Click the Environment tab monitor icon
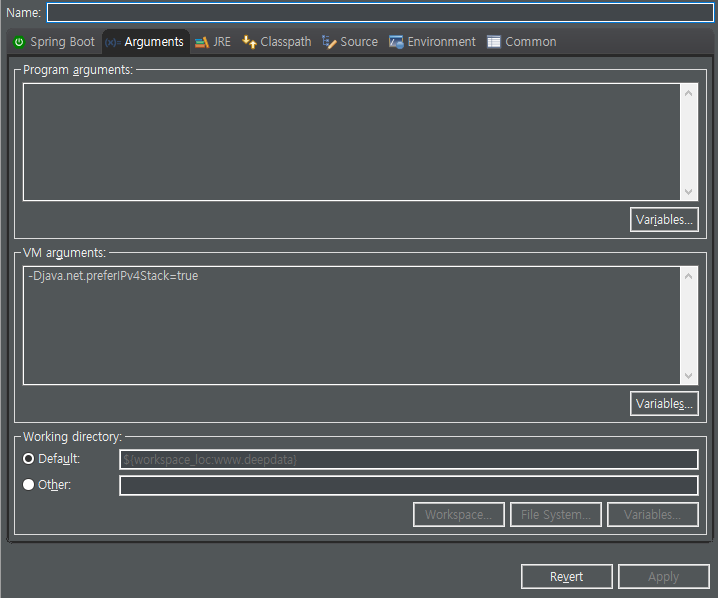 [396, 42]
